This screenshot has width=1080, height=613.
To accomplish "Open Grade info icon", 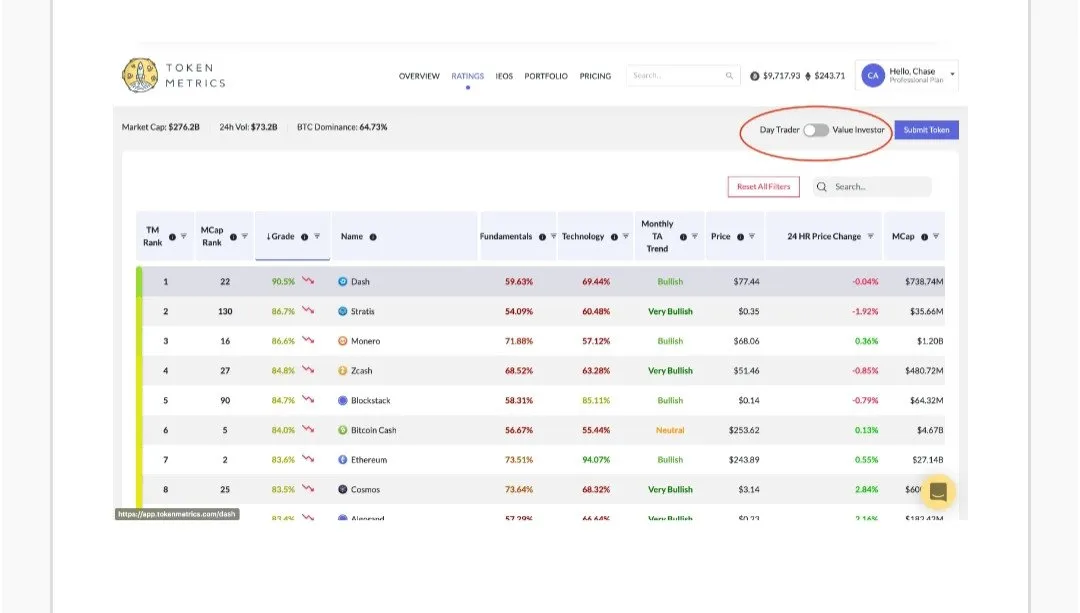I will coord(304,237).
